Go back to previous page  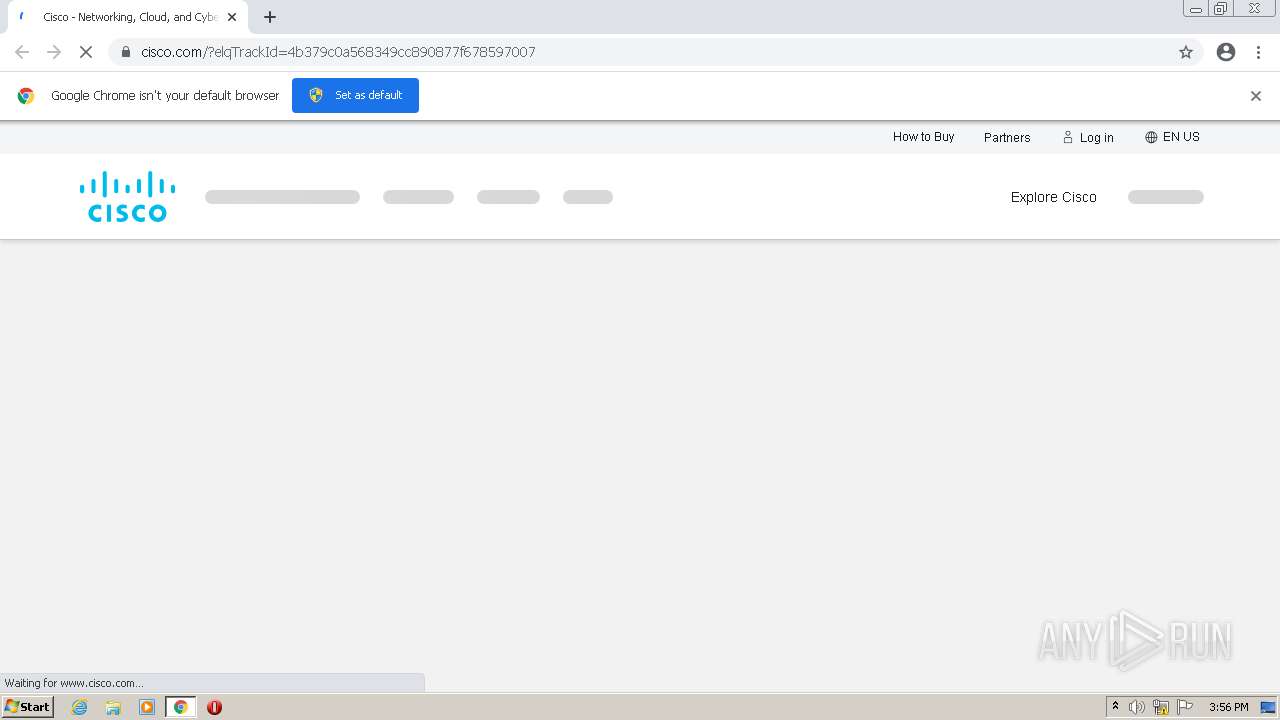point(22,52)
